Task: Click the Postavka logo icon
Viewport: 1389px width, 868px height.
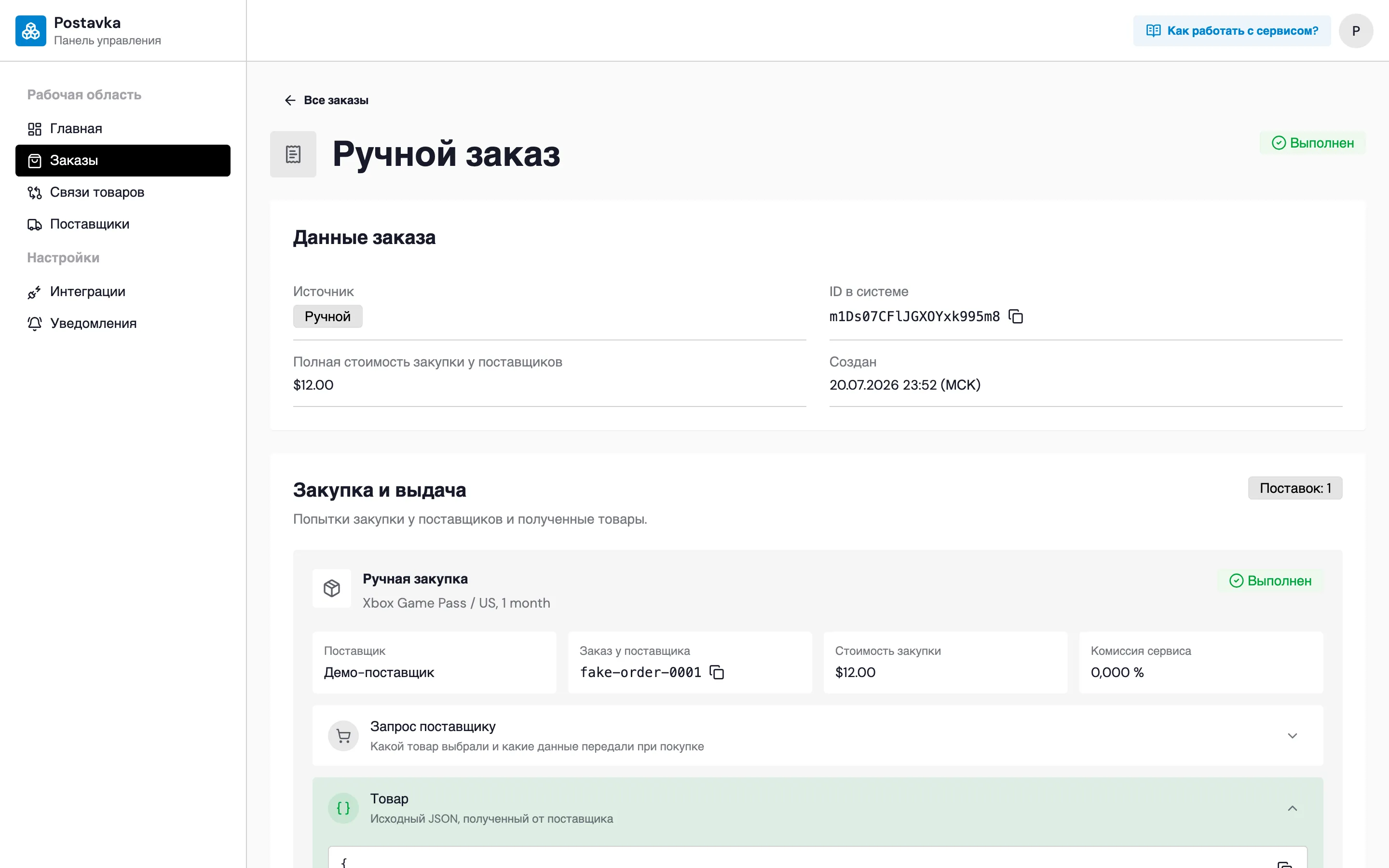Action: click(30, 30)
